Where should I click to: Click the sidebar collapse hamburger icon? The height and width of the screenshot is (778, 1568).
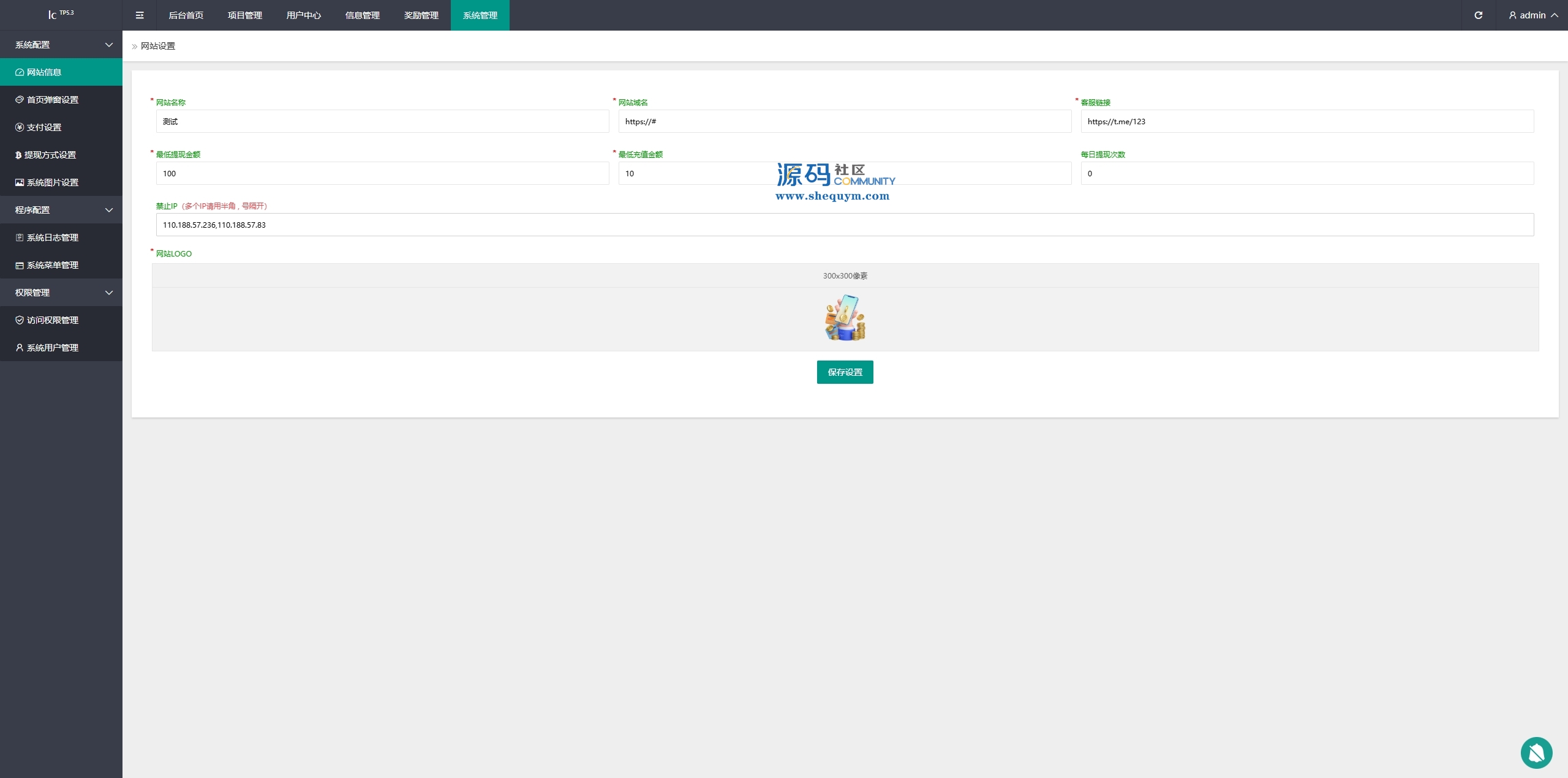[x=140, y=15]
